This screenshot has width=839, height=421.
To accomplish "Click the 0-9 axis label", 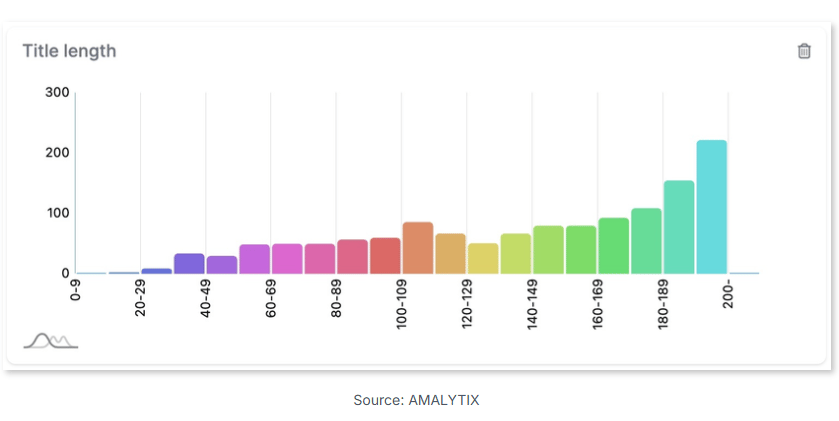I will point(75,289).
